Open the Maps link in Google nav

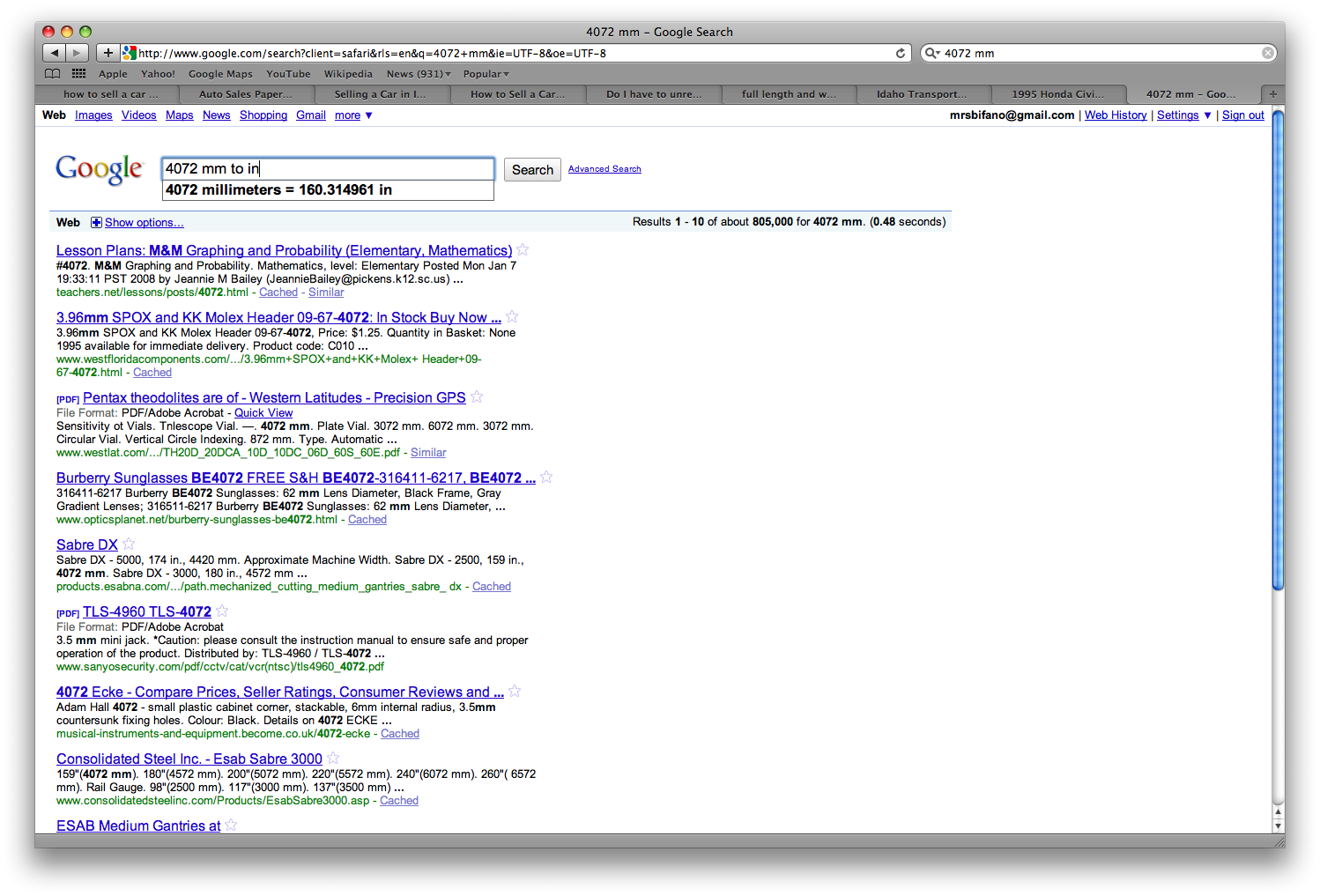coord(180,115)
